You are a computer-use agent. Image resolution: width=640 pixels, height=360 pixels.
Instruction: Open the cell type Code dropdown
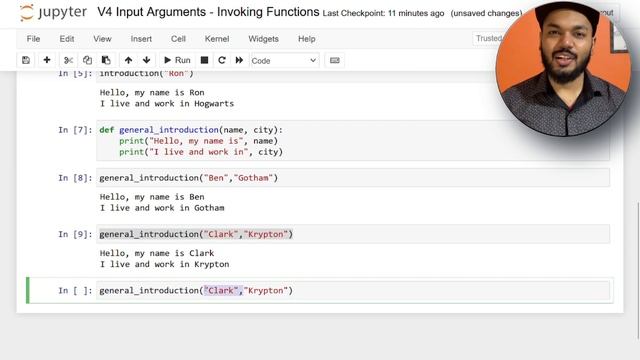tap(284, 61)
